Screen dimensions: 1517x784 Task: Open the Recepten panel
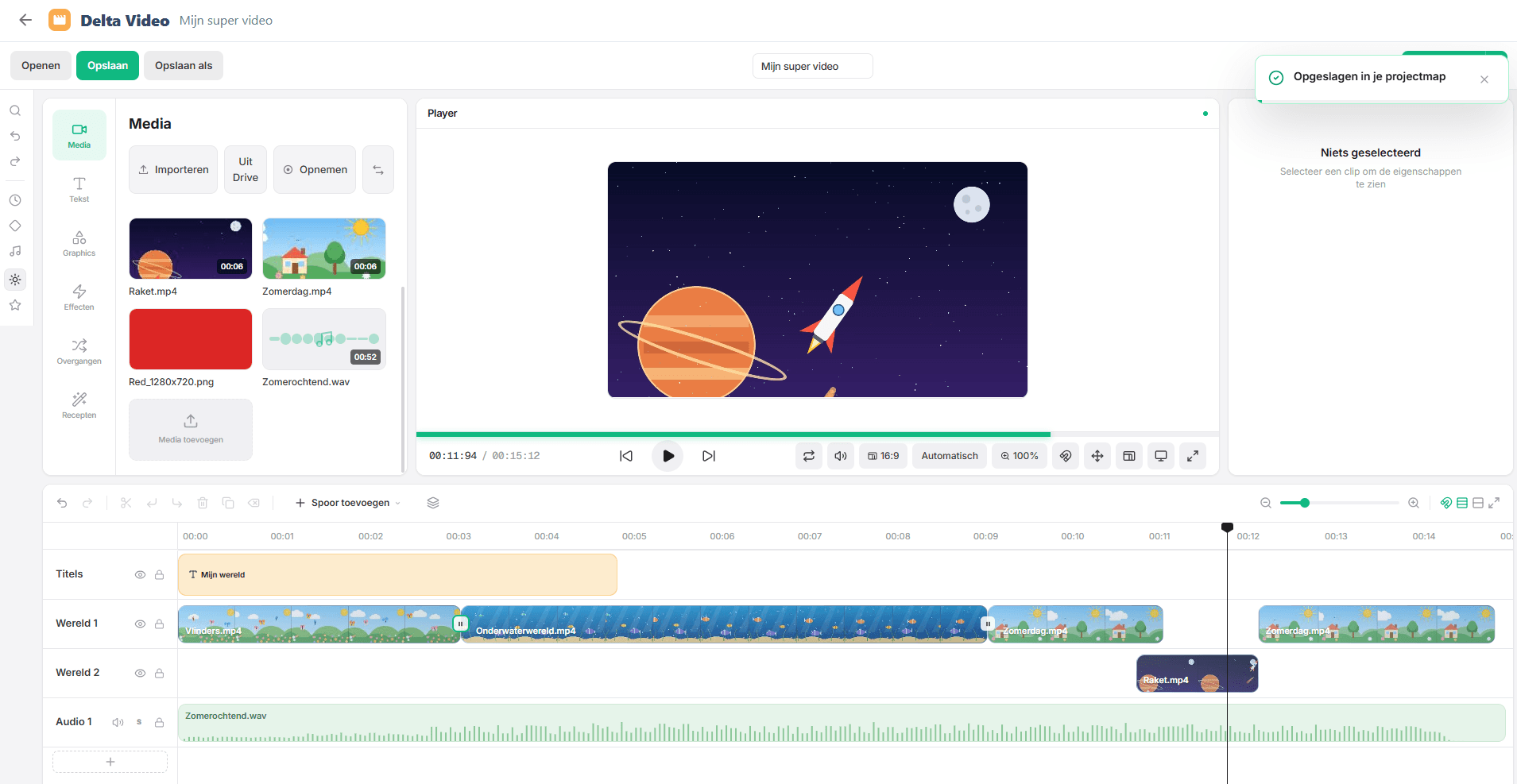pyautogui.click(x=79, y=405)
